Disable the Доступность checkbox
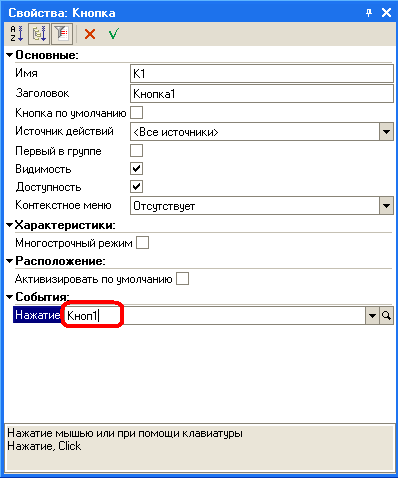The width and height of the screenshot is (398, 478). [x=136, y=187]
